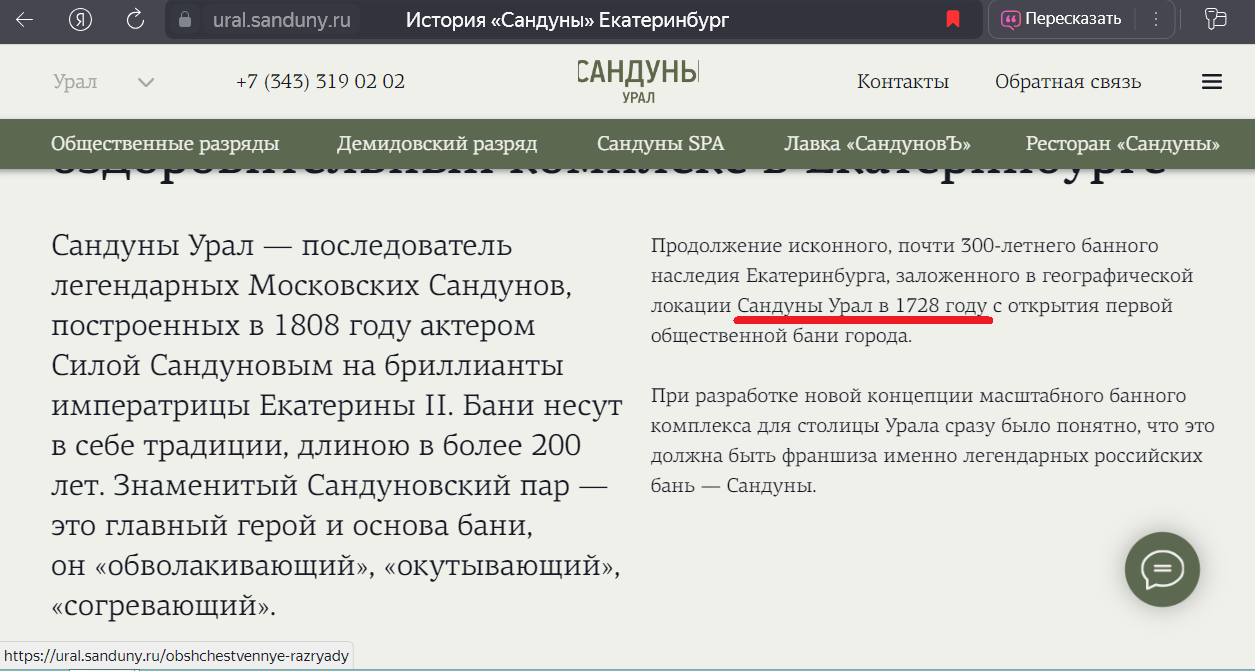Click the chevron next to Урал
The image size is (1255, 671).
pos(146,82)
